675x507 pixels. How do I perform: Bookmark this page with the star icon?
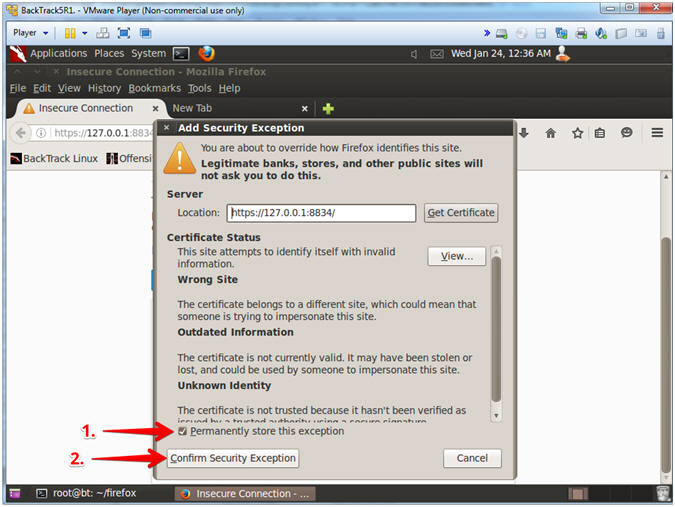[577, 133]
